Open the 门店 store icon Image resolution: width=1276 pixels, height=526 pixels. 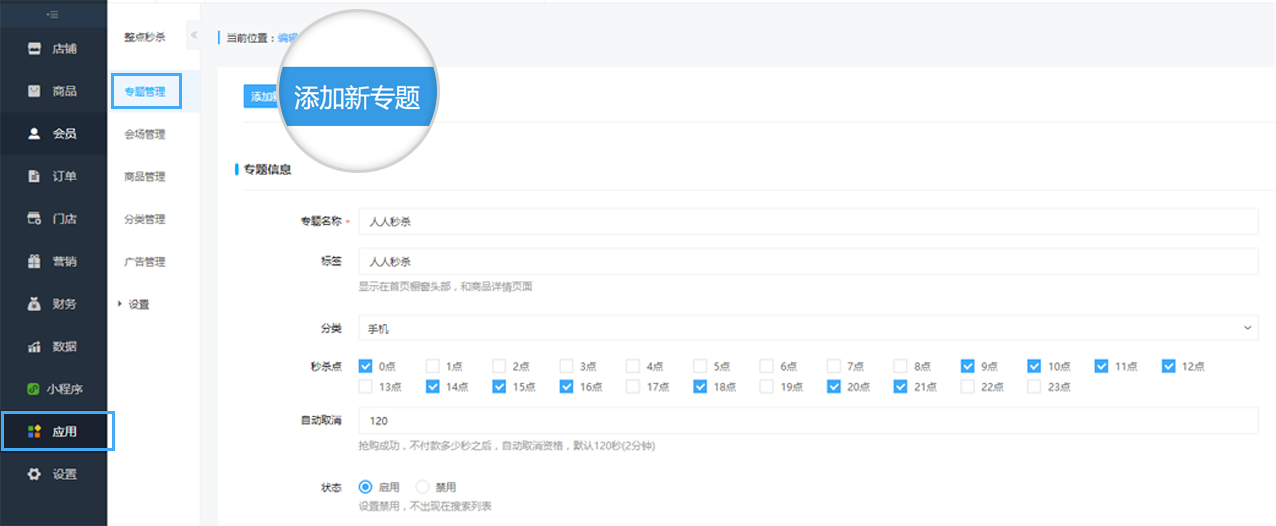[x=34, y=218]
